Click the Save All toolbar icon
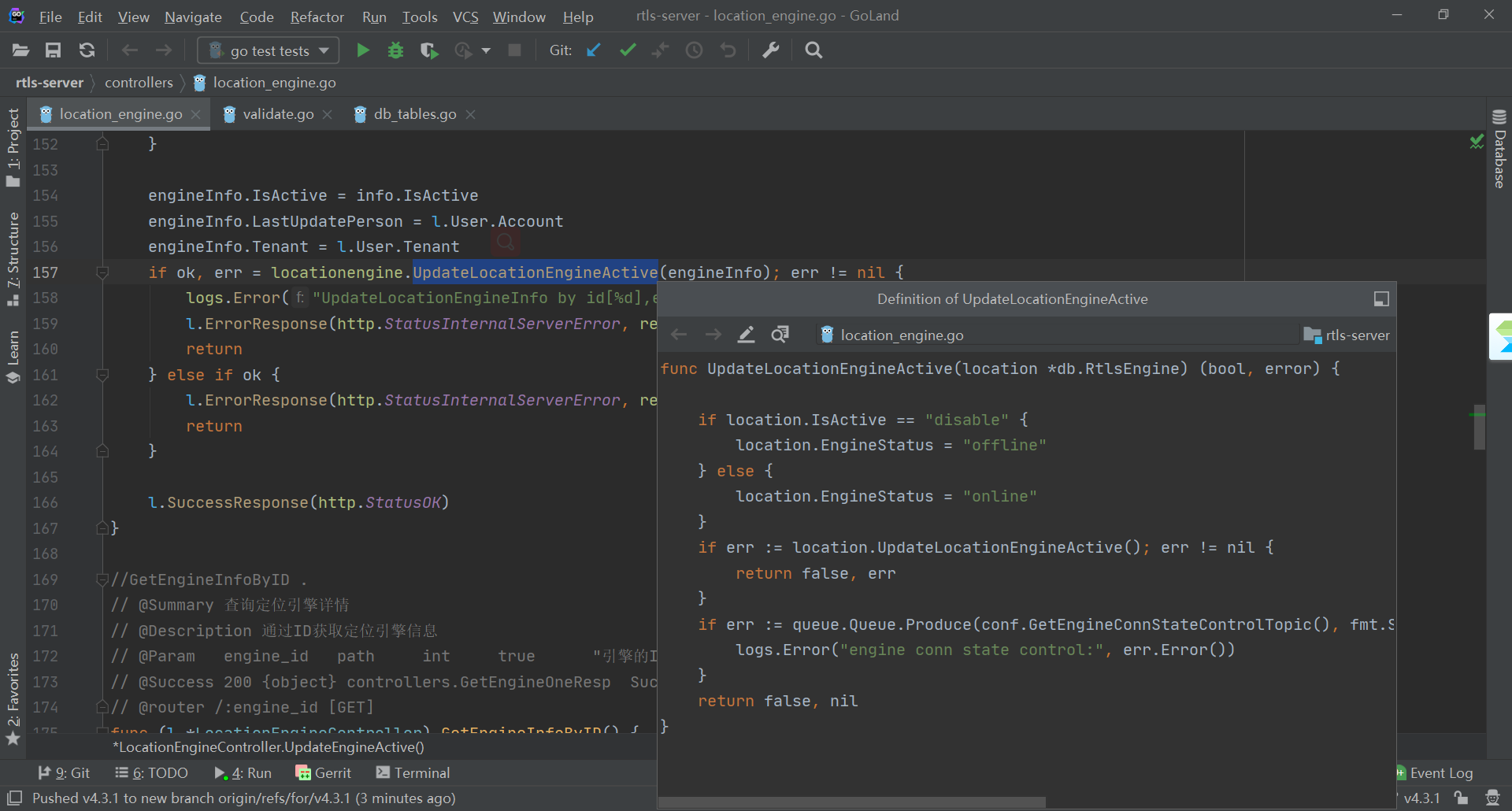 pyautogui.click(x=53, y=50)
